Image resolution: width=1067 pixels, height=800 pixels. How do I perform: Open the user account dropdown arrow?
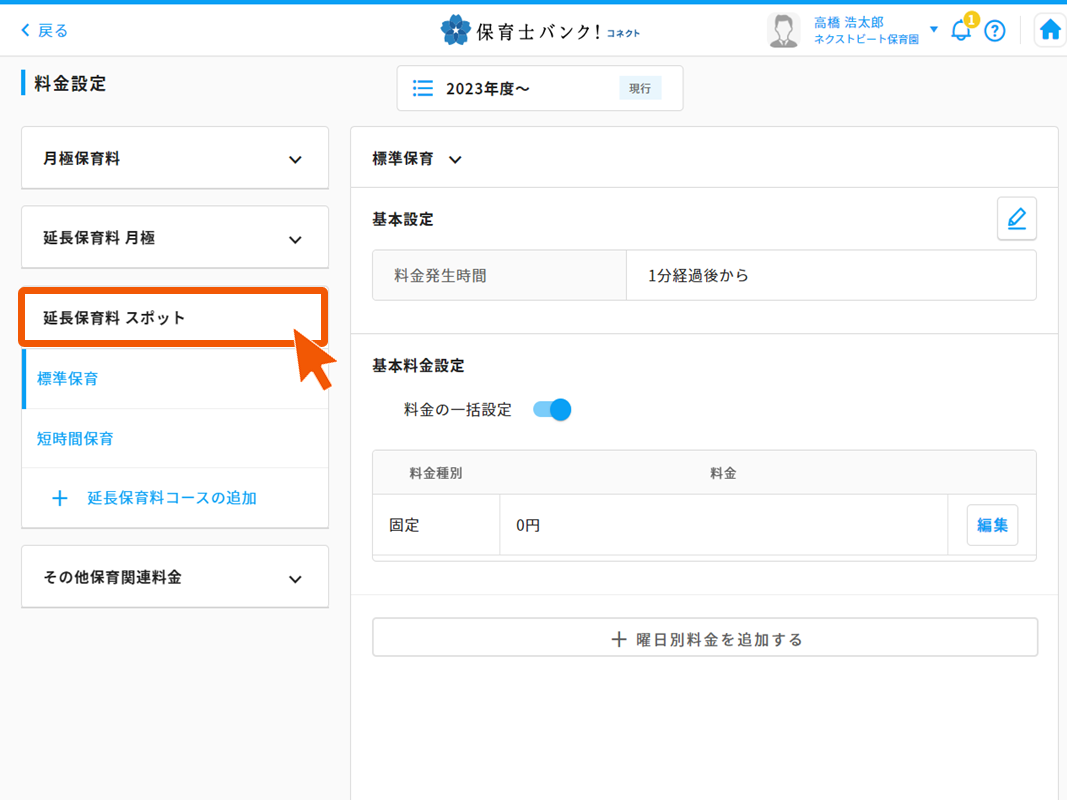[x=934, y=30]
